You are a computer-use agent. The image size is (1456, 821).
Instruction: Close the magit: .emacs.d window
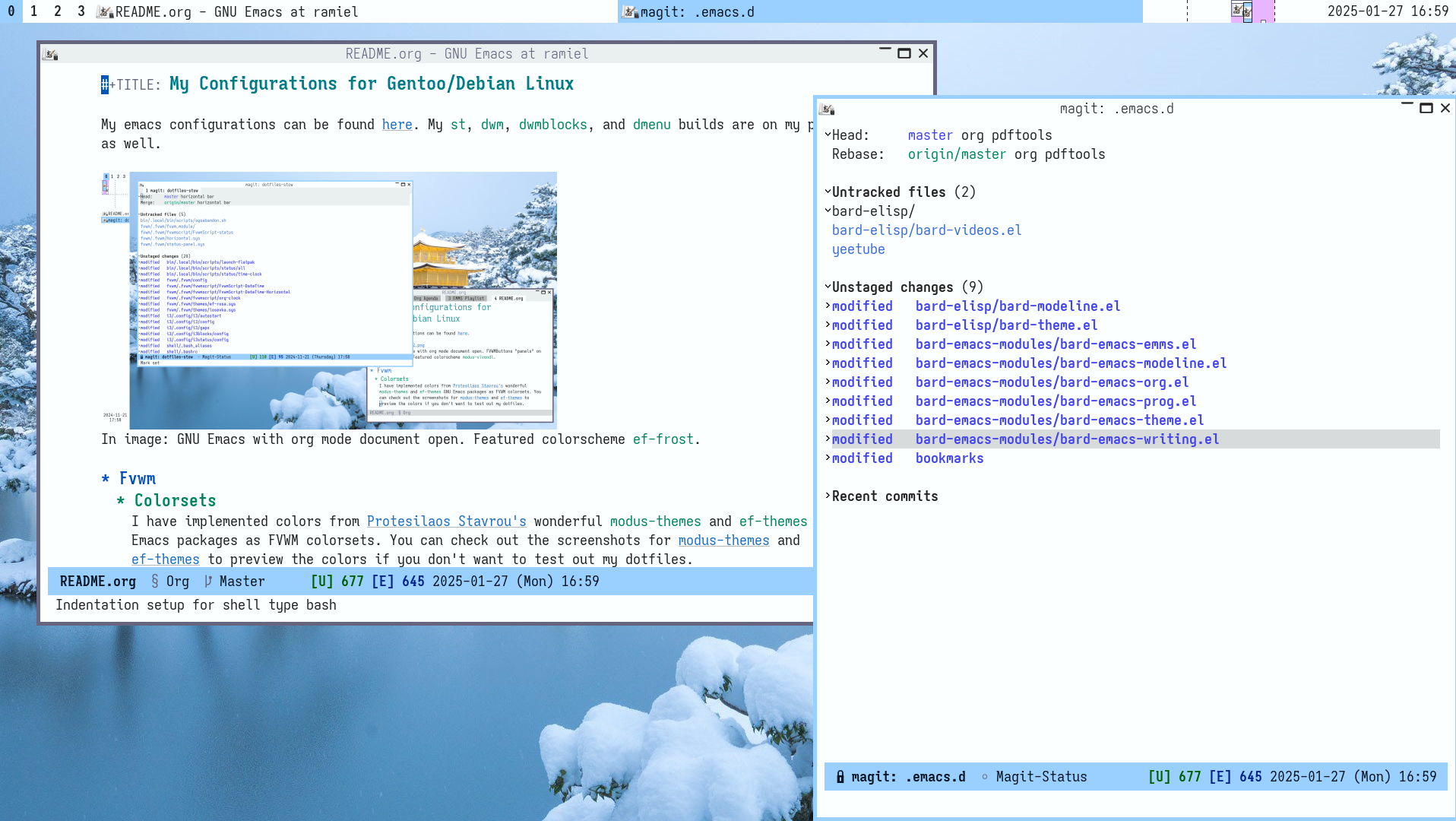coord(1445,108)
